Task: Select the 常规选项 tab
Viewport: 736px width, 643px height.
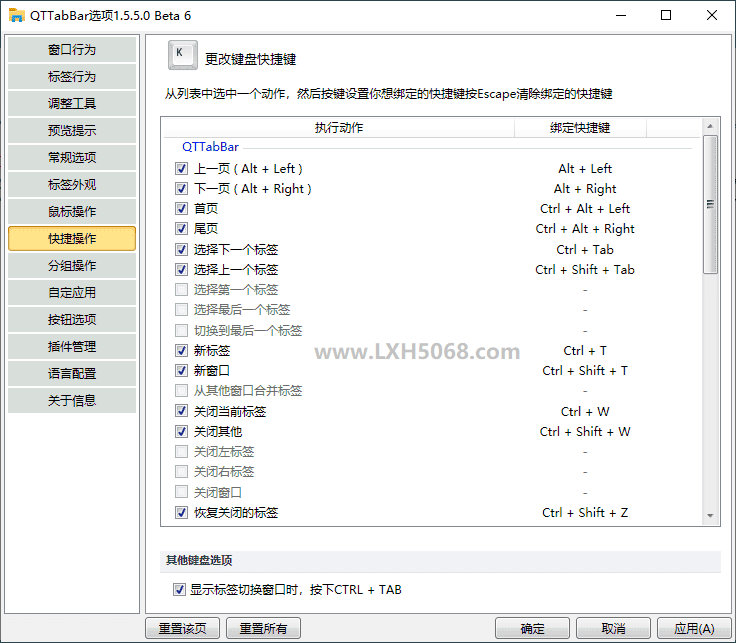Action: click(x=72, y=157)
